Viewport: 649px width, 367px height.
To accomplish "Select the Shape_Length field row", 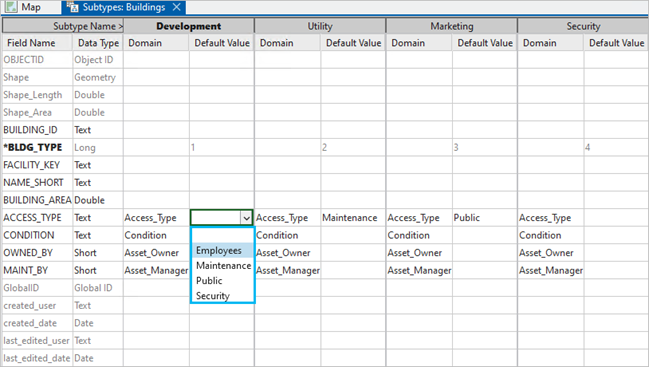I will pos(37,95).
